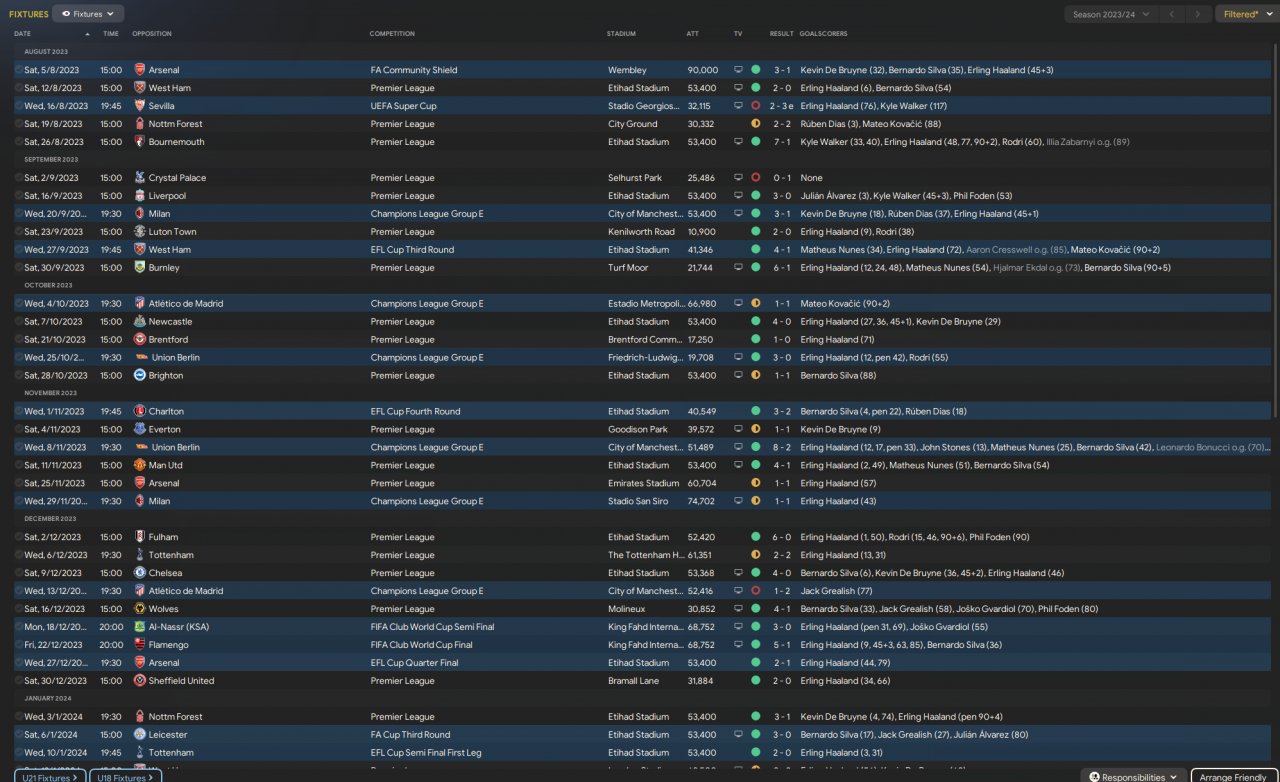Open the Season 2023/24 dropdown
Viewport: 1280px width, 782px height.
tap(1111, 14)
